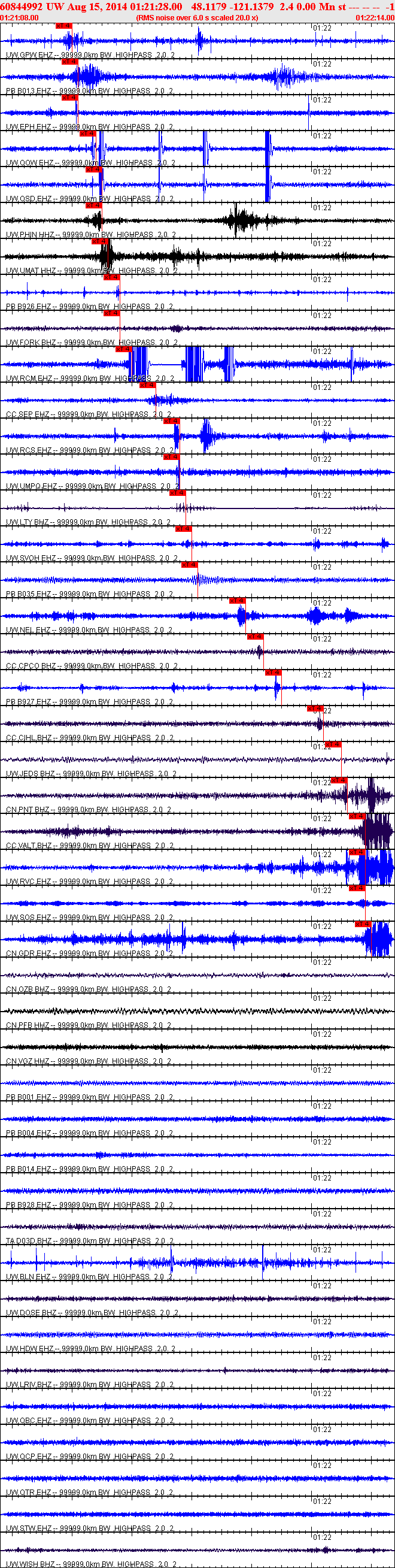Click the PB.B928.EHZ station label
This screenshot has width=395, height=1568.
point(29,1204)
